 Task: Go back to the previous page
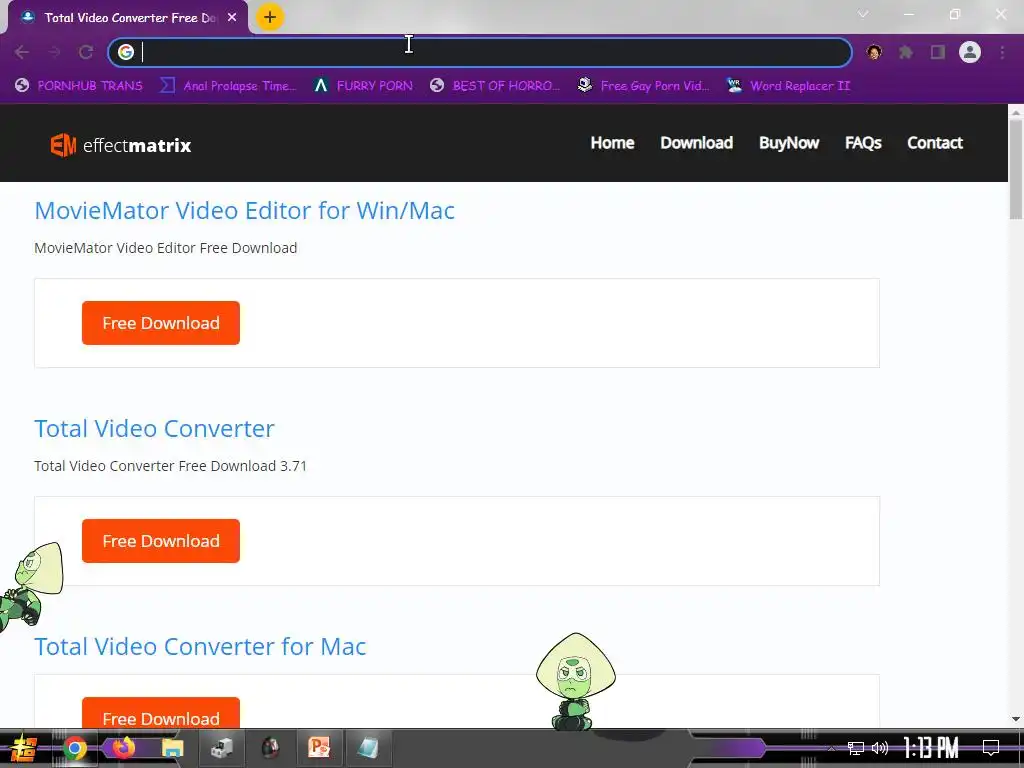pyautogui.click(x=22, y=52)
